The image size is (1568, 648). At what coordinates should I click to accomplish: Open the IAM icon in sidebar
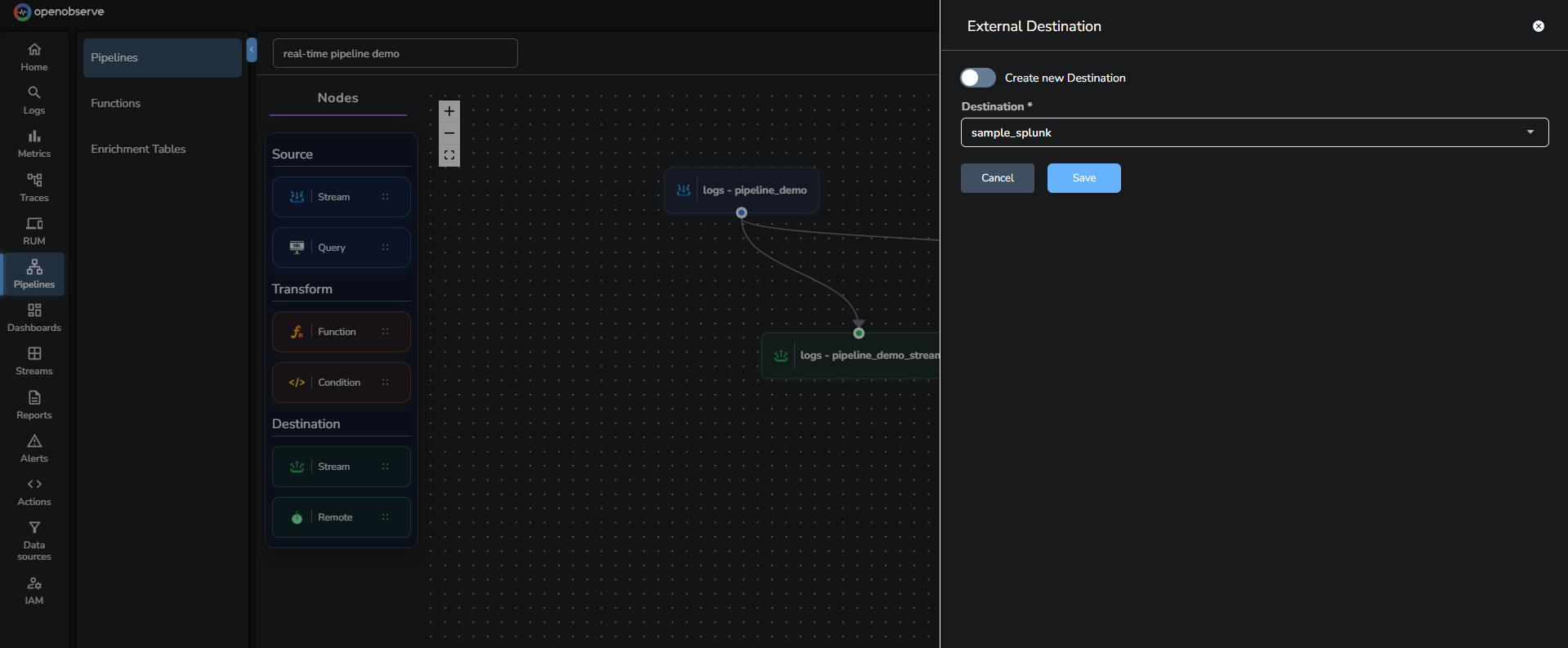coord(34,583)
